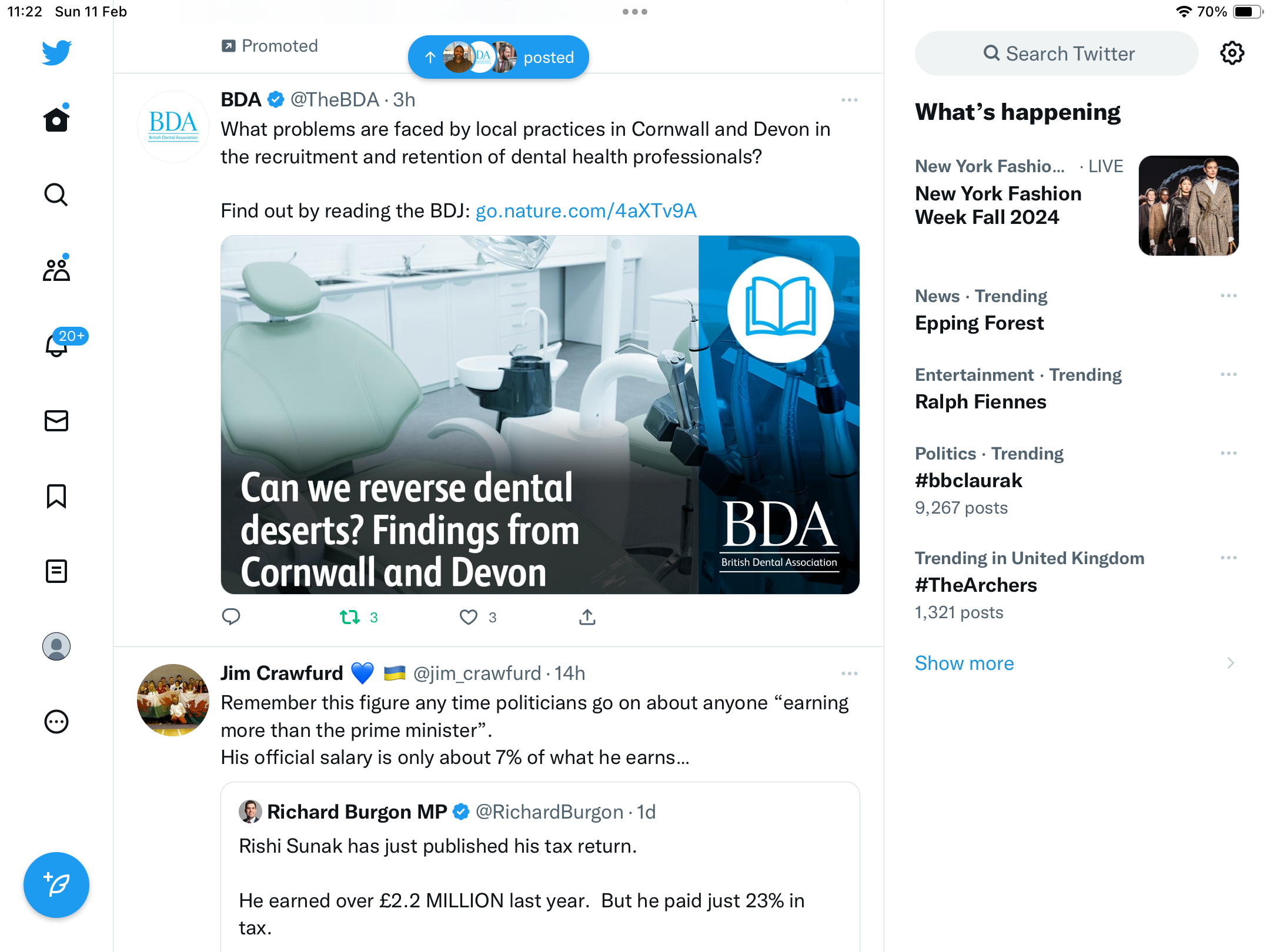Open options for #bbclaurak trend
This screenshot has height=952, width=1270.
point(1229,453)
